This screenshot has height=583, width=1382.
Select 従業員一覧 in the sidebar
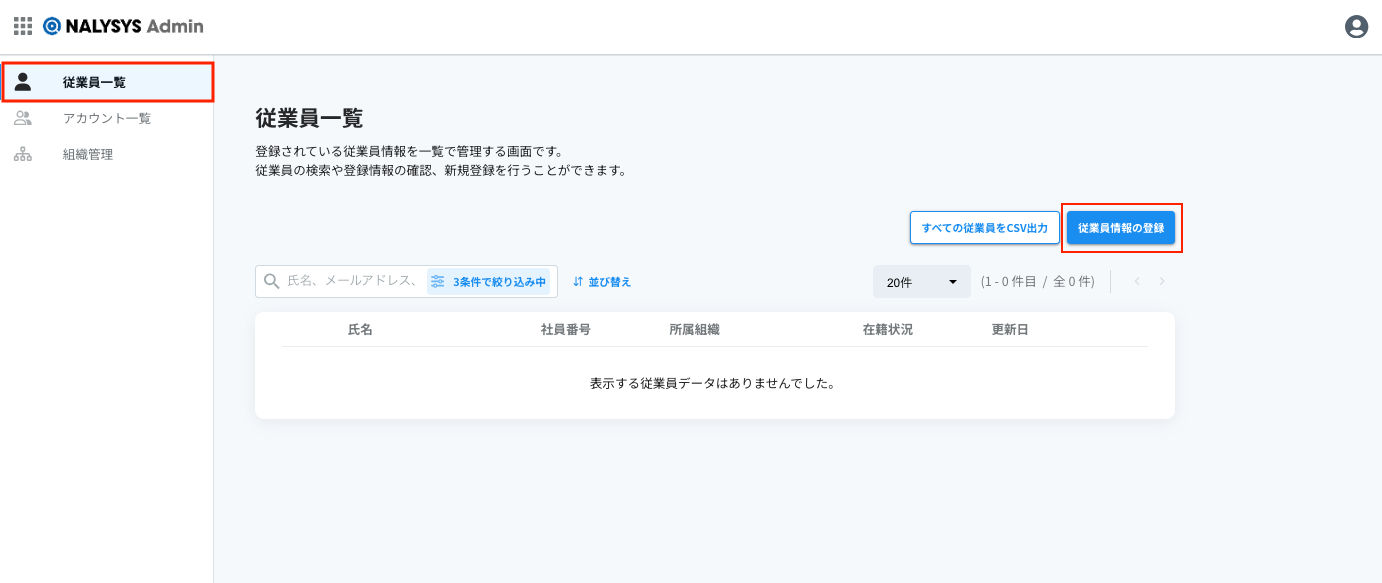point(107,82)
